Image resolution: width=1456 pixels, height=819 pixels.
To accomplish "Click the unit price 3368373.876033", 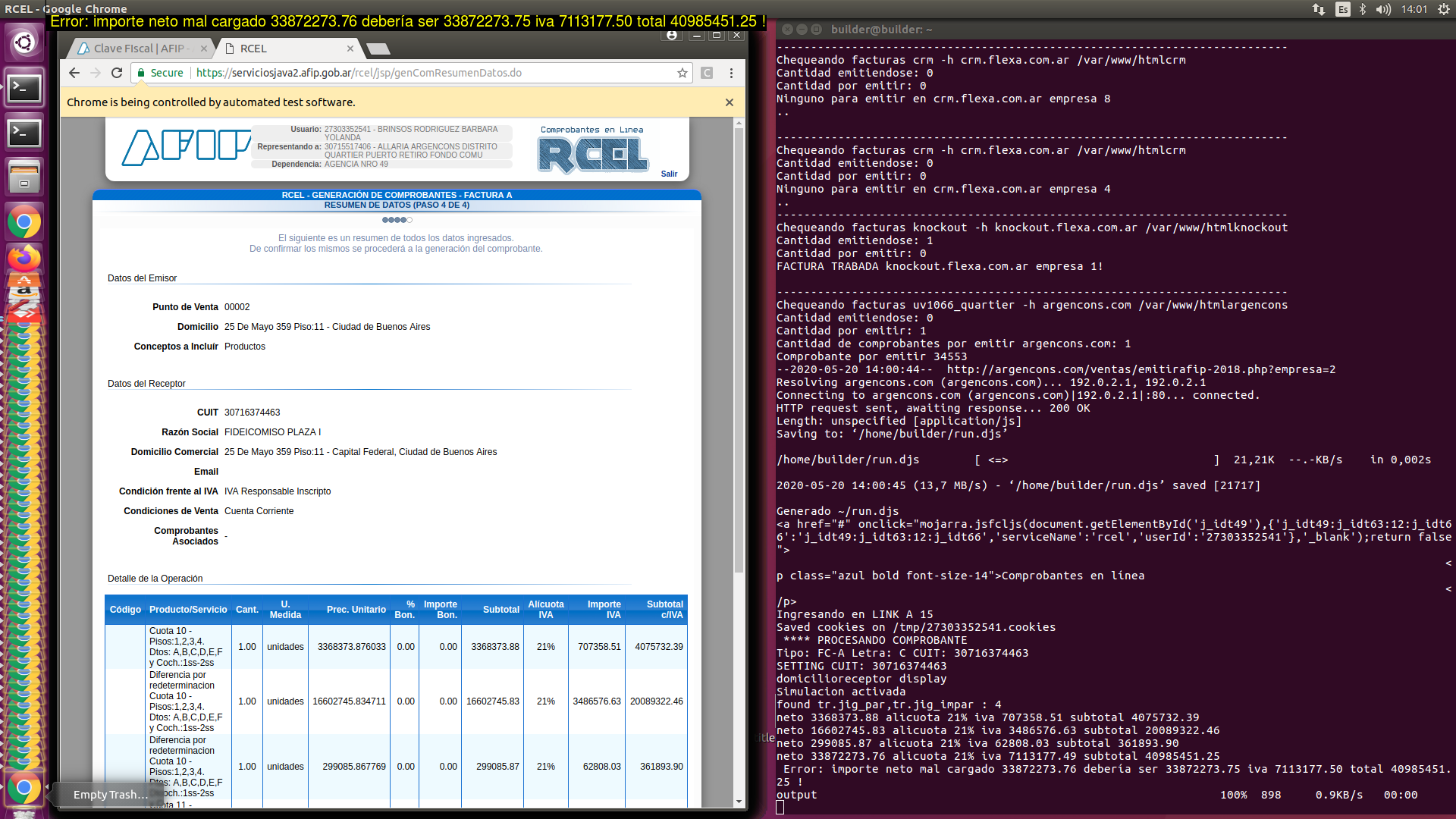I will (351, 647).
